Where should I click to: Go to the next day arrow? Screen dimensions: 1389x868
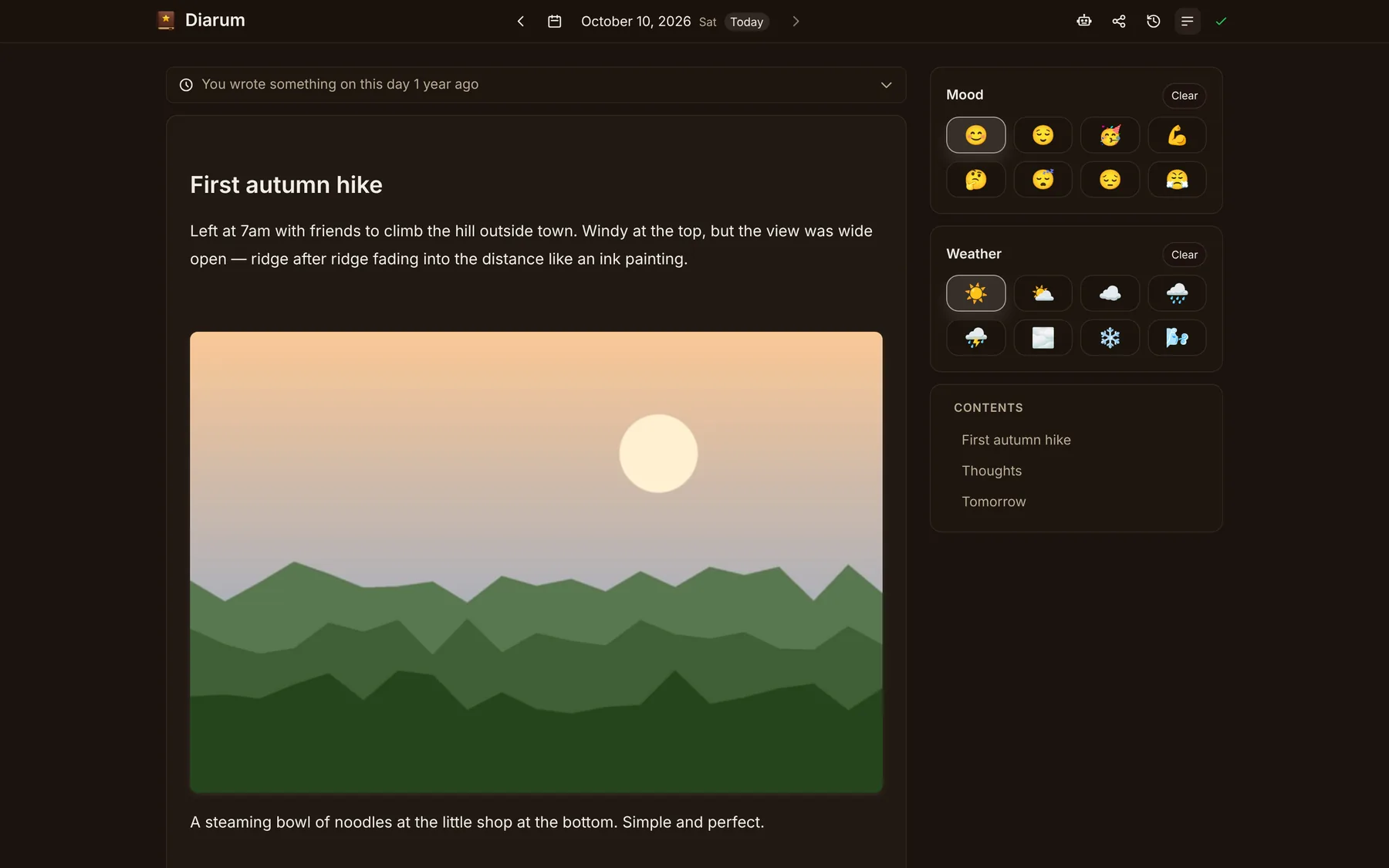point(796,22)
